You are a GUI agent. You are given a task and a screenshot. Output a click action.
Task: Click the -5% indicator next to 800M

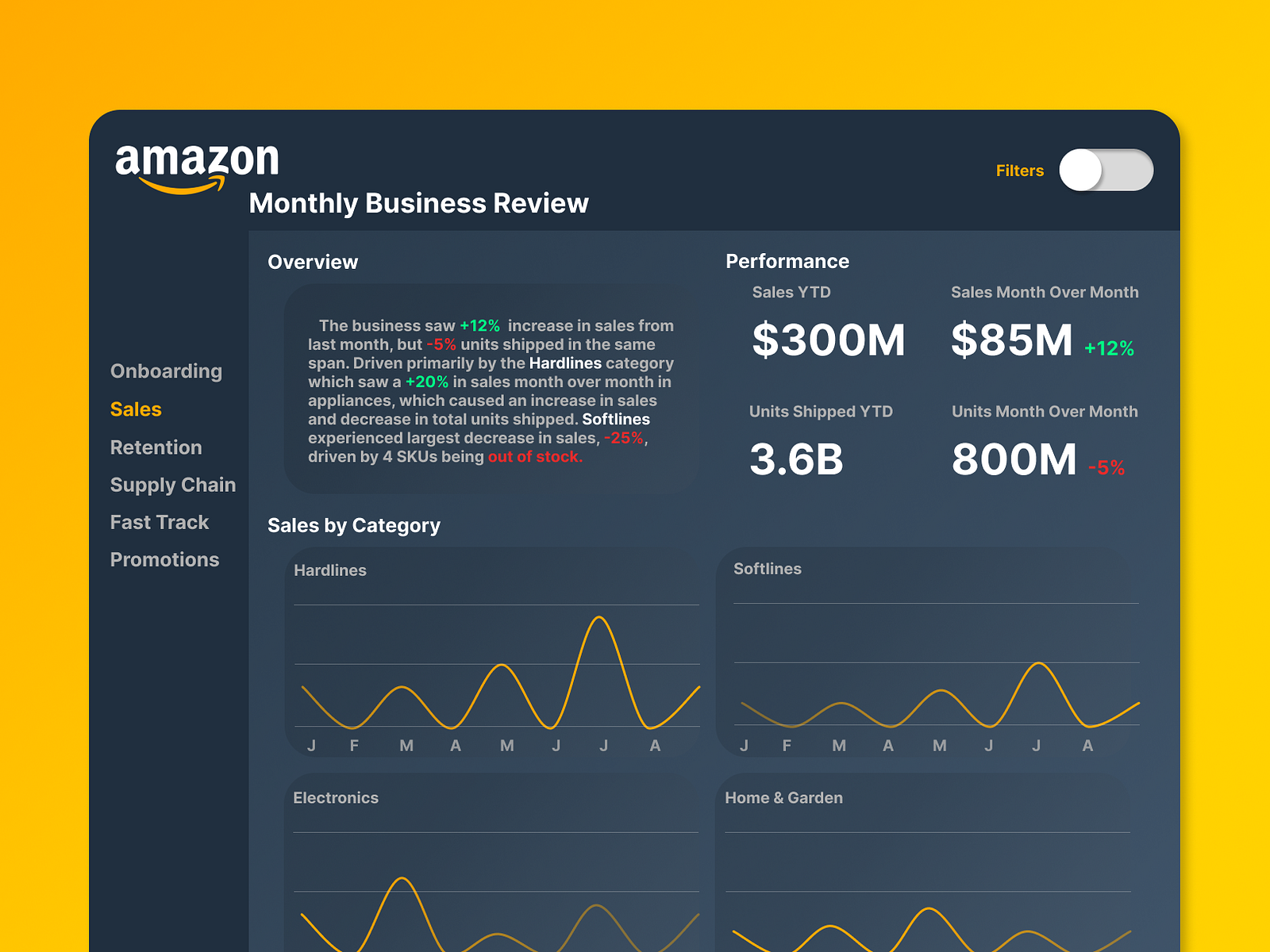point(1106,468)
